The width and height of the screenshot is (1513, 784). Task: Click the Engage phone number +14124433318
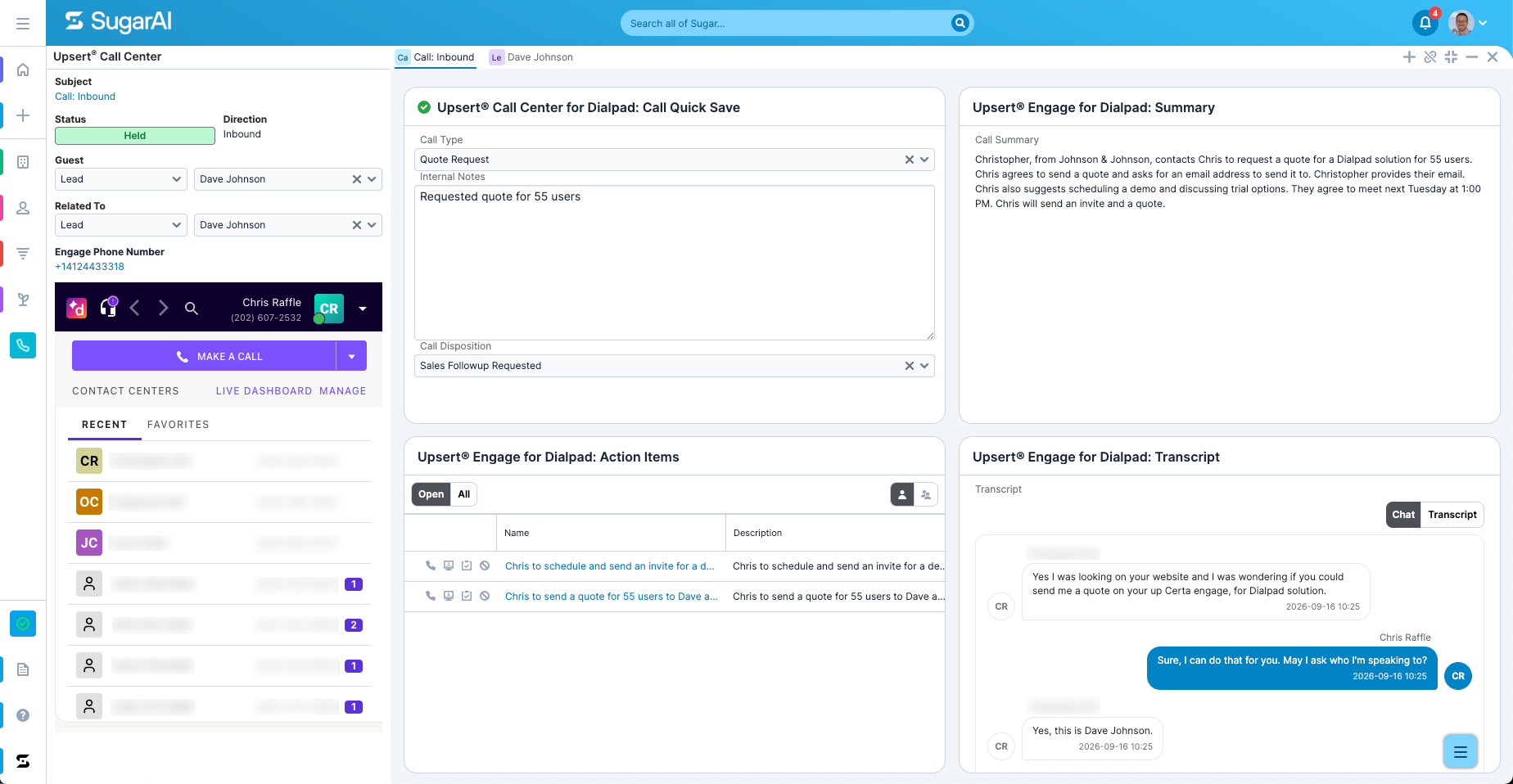[x=89, y=267]
